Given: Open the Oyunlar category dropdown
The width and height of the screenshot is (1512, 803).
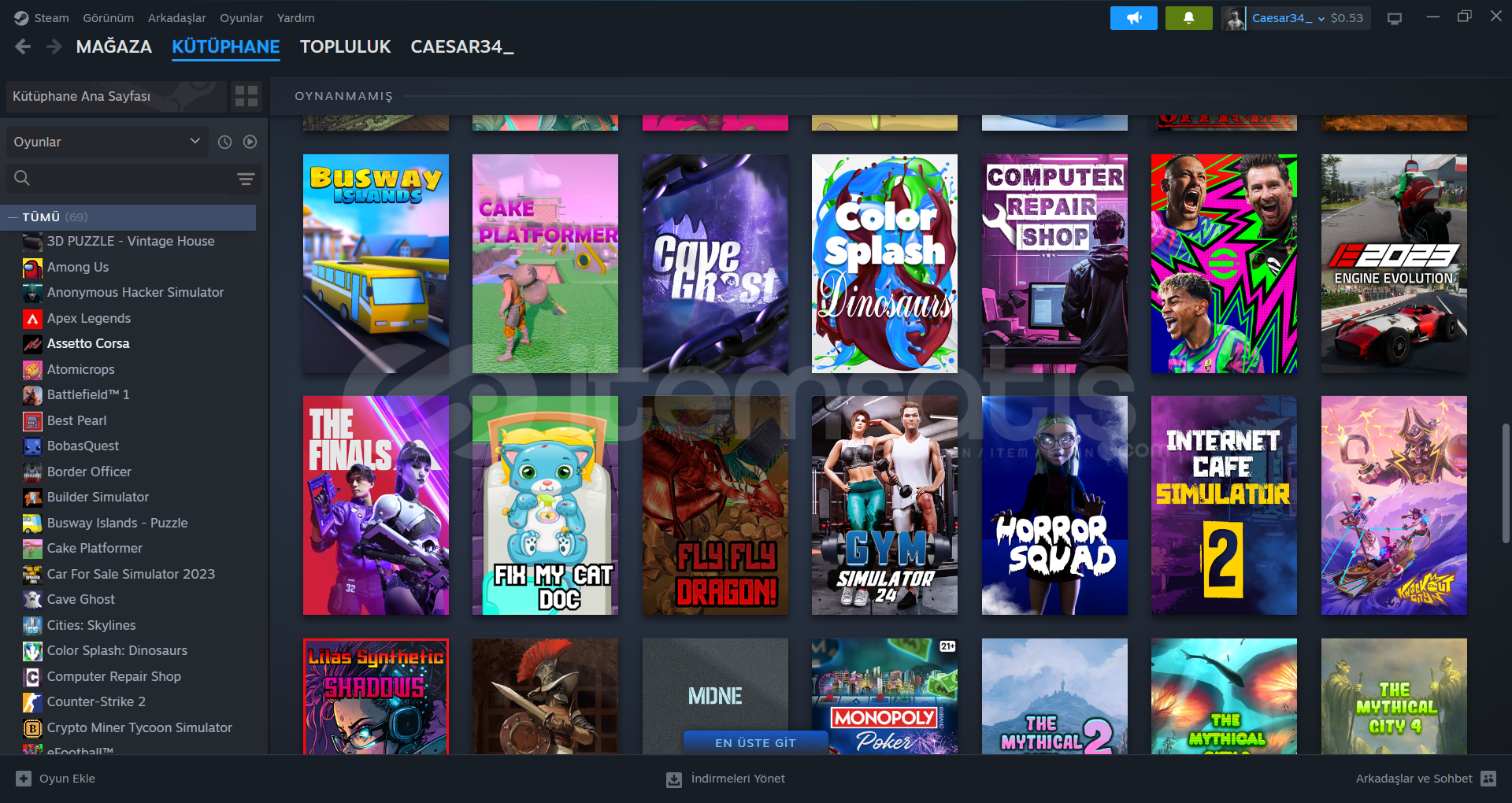Looking at the screenshot, I should tap(107, 142).
